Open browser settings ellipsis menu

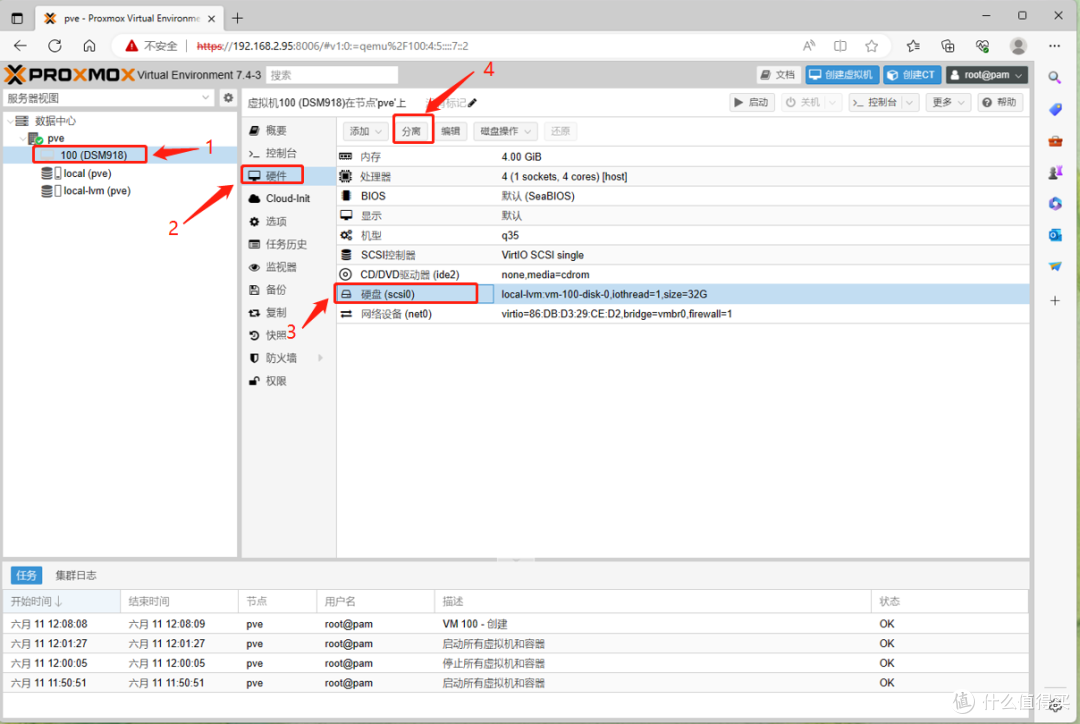point(1054,45)
